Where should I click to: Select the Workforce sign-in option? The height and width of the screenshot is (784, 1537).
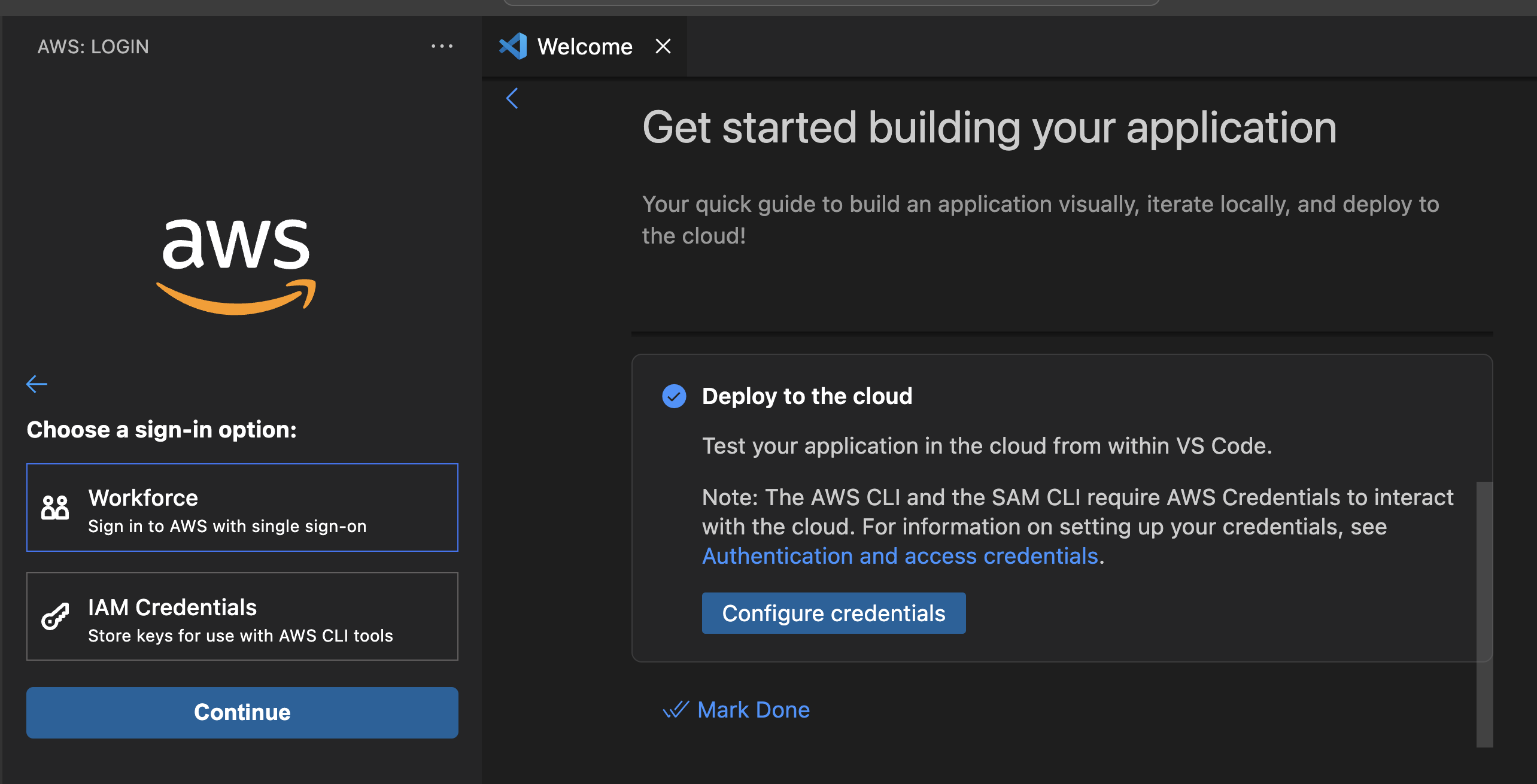pyautogui.click(x=242, y=508)
